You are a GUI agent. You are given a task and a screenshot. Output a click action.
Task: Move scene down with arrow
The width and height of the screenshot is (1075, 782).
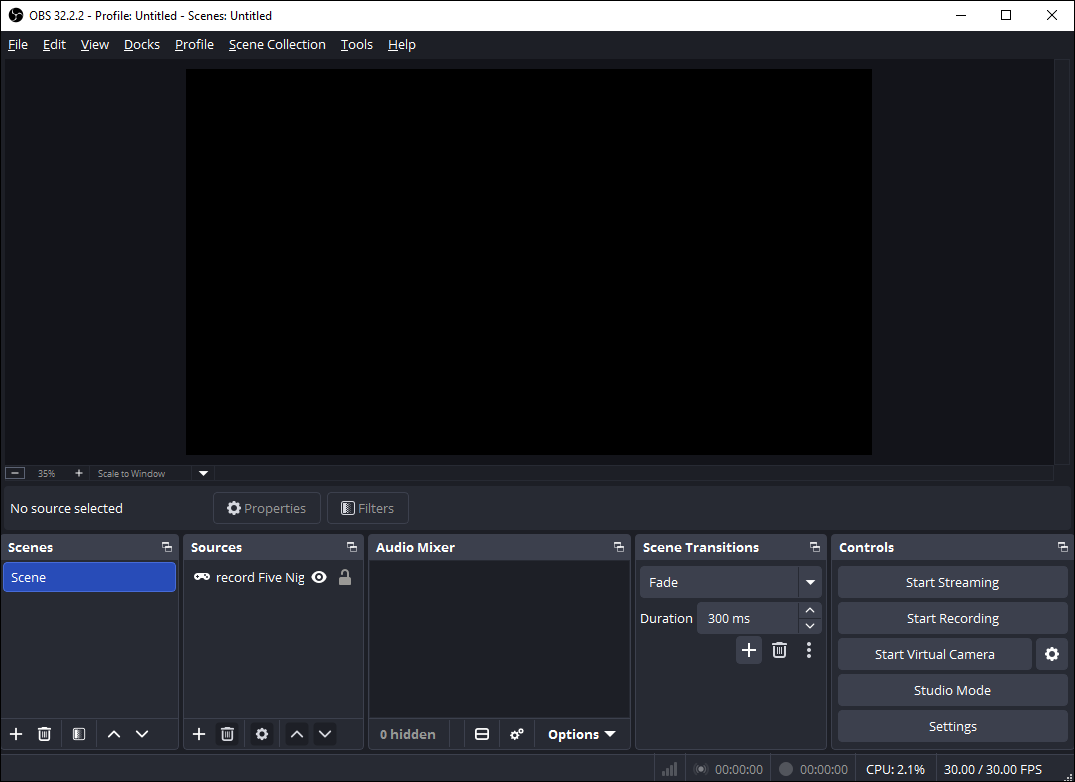click(x=142, y=734)
